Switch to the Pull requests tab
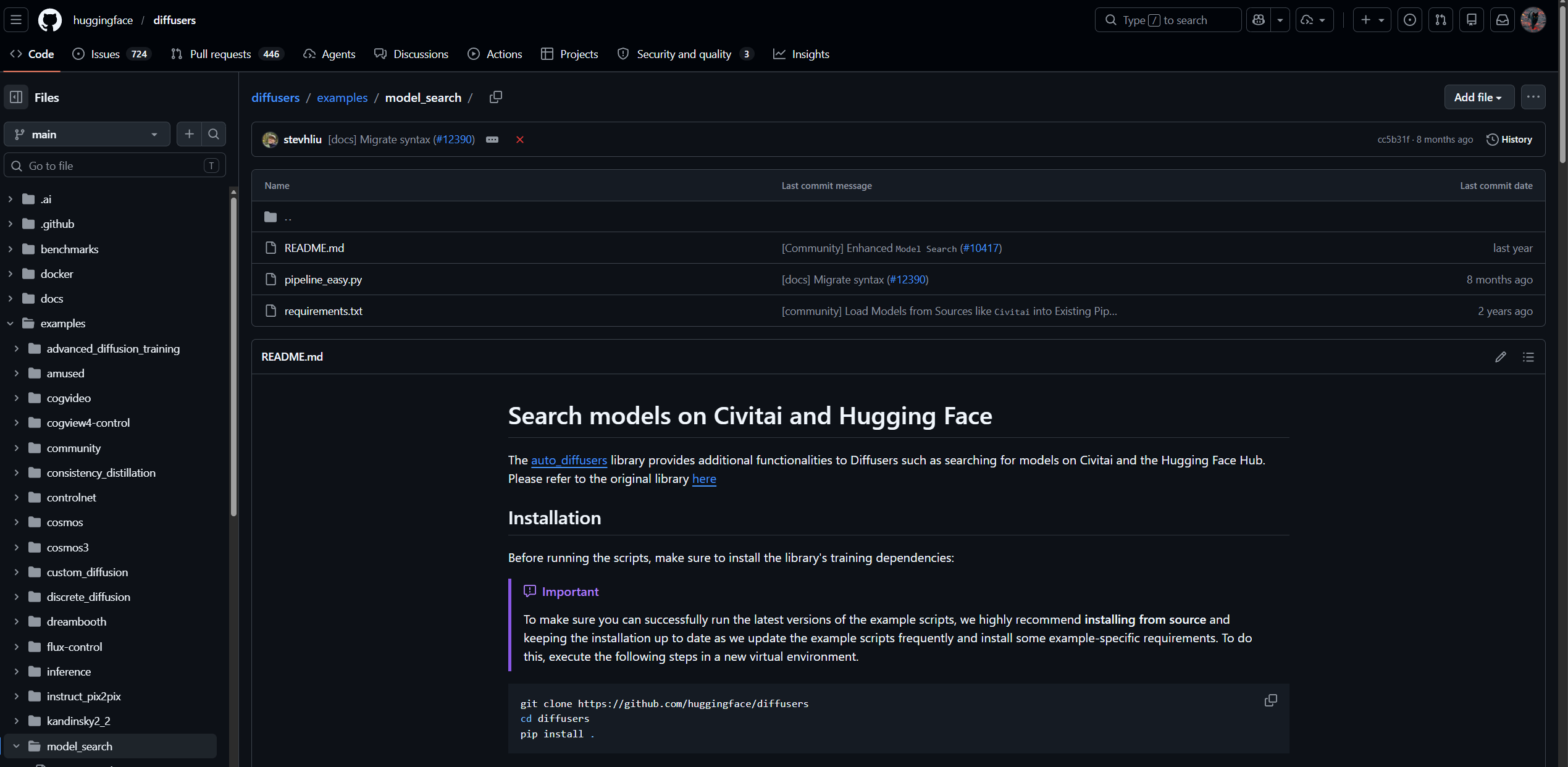This screenshot has height=767, width=1568. tap(226, 54)
